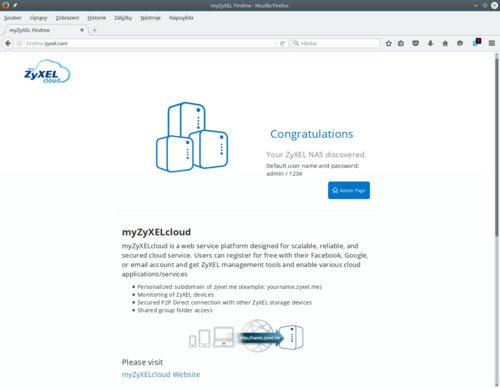The image size is (500, 388).
Task: Reload the page with the refresh icon
Action: [282, 43]
